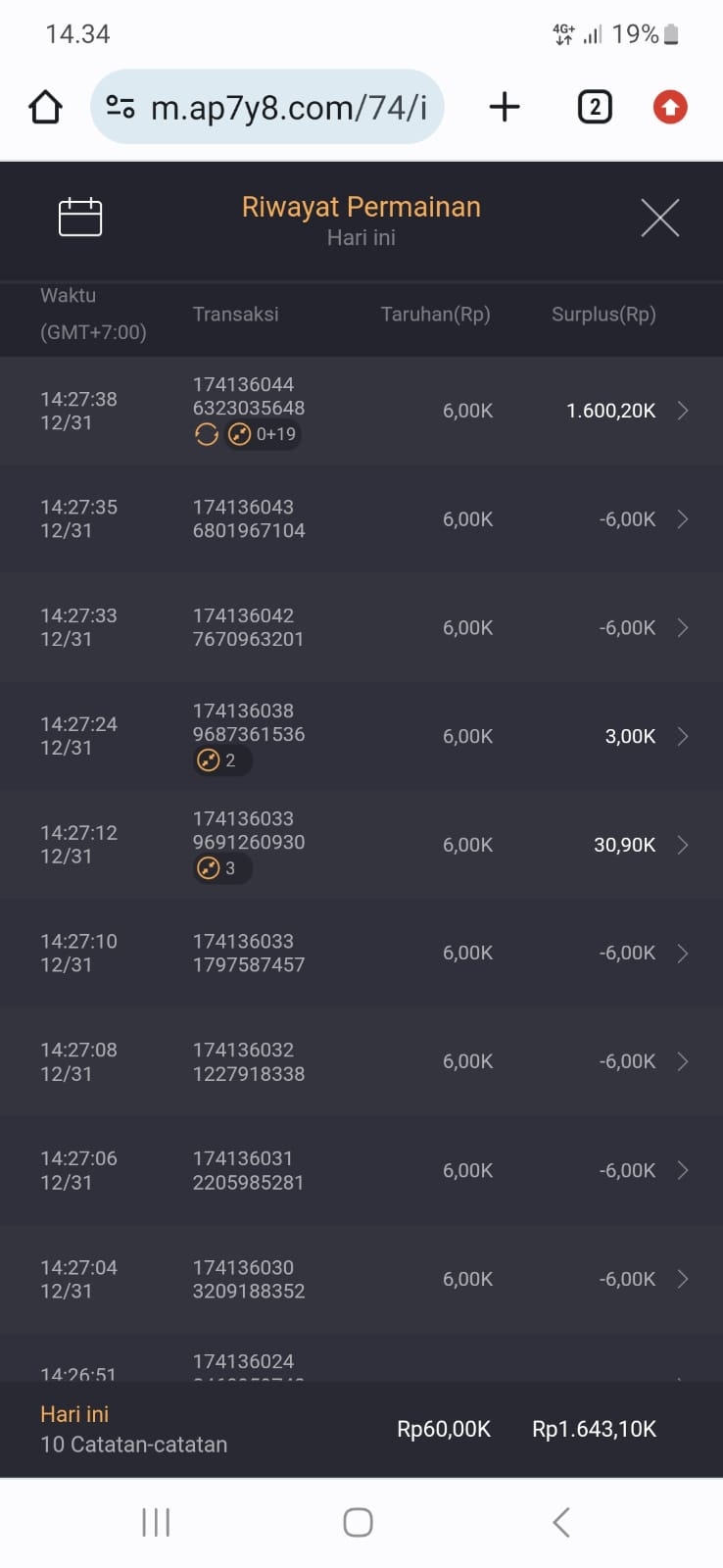Click the address bar URL m.ap7y8.com
Screen dimensions: 723x1568
tap(288, 107)
